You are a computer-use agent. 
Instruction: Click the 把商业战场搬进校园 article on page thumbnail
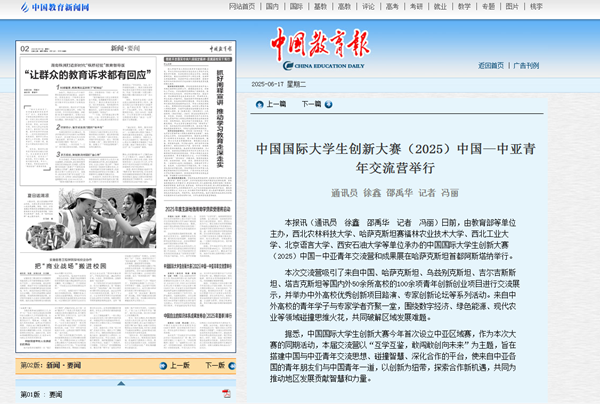point(70,266)
